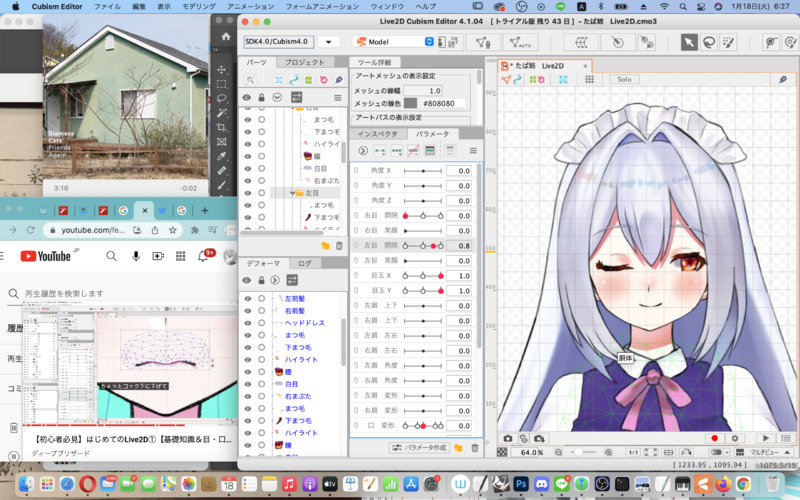Click the glue tool icon in toolbar

pyautogui.click(x=647, y=42)
